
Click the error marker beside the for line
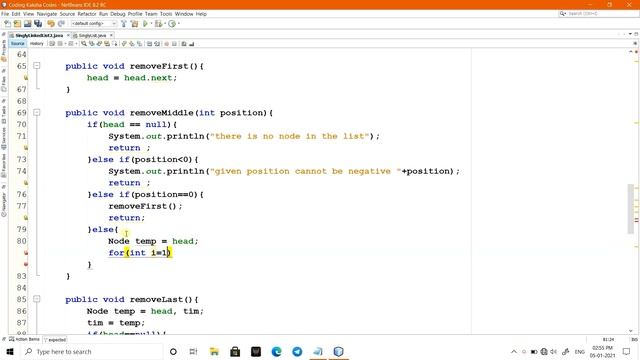coord(25,253)
